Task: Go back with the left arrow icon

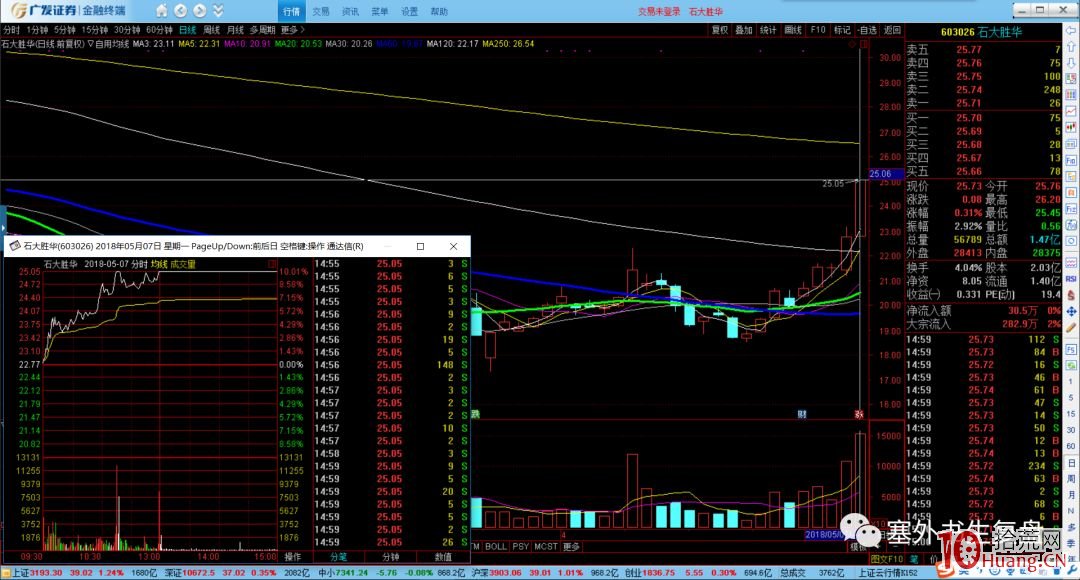Action: (180, 10)
